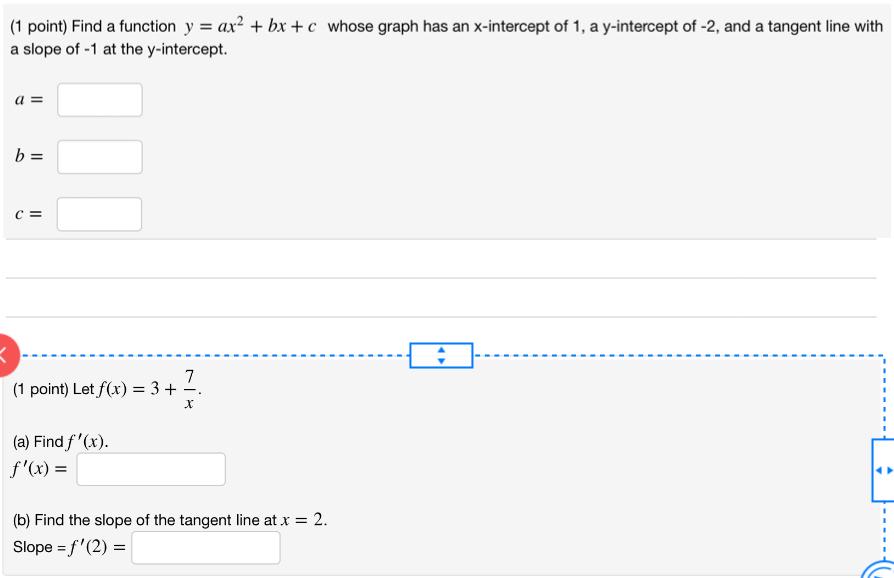
Task: Click the down arrow in the splitter handle
Action: click(440, 360)
